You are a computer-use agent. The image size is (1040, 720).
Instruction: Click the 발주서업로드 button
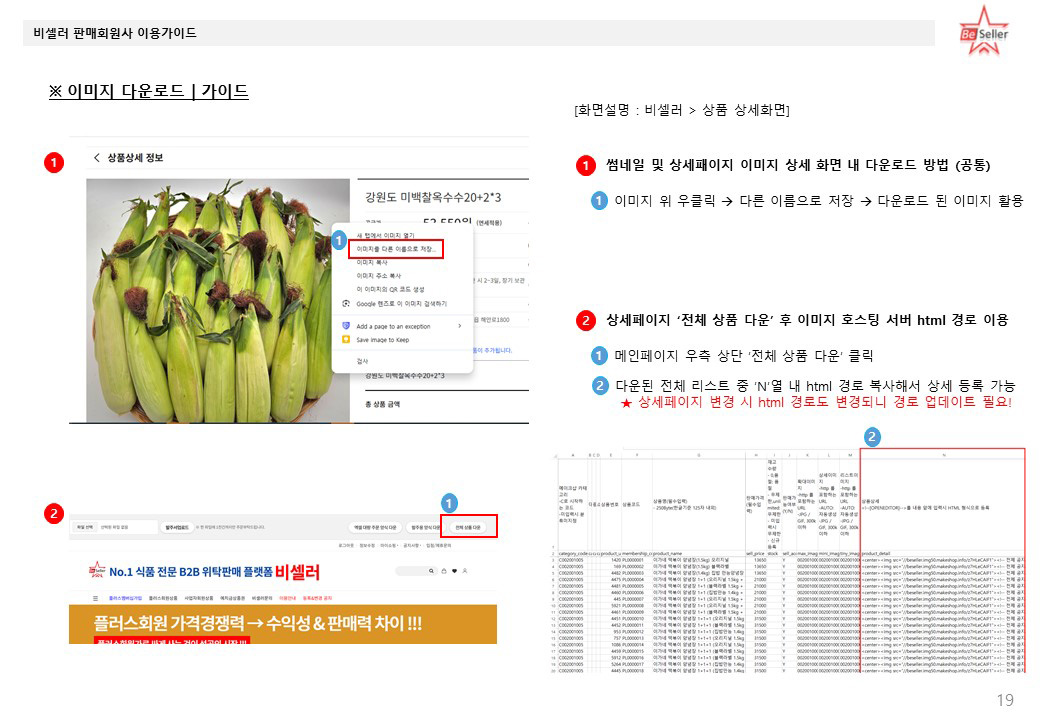pyautogui.click(x=177, y=528)
